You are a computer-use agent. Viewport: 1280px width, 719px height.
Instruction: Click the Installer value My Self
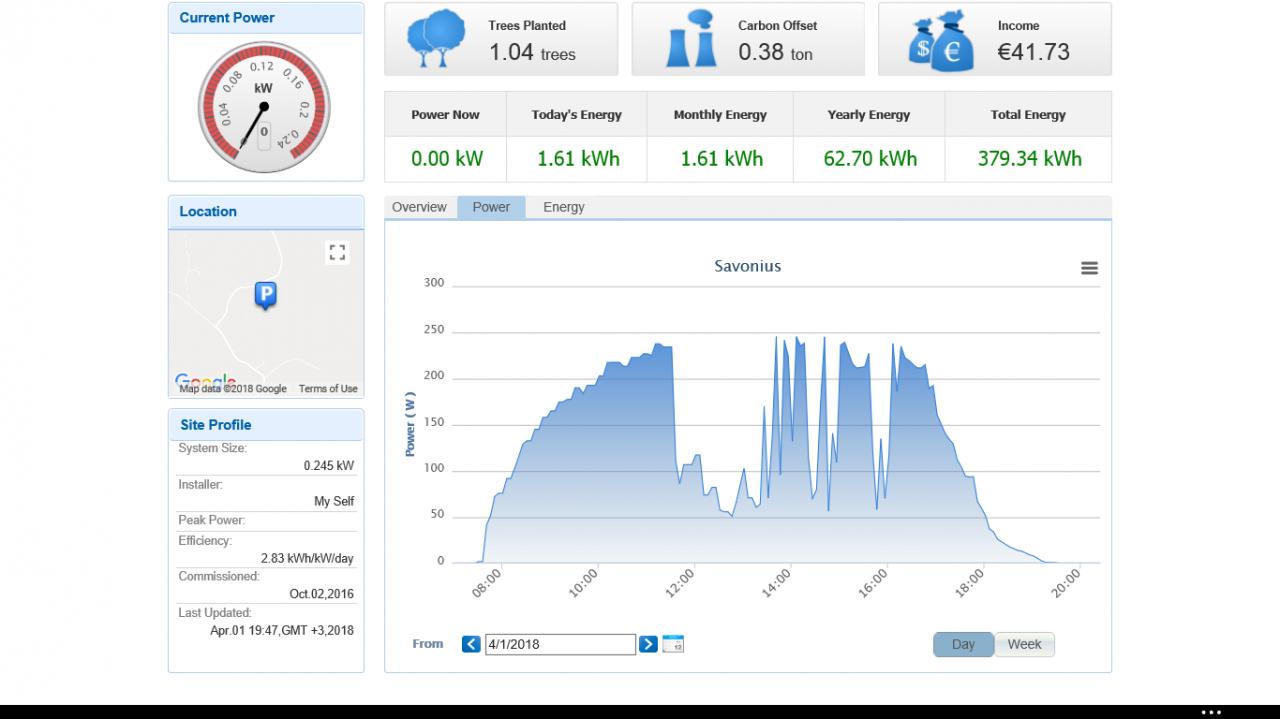(x=334, y=502)
